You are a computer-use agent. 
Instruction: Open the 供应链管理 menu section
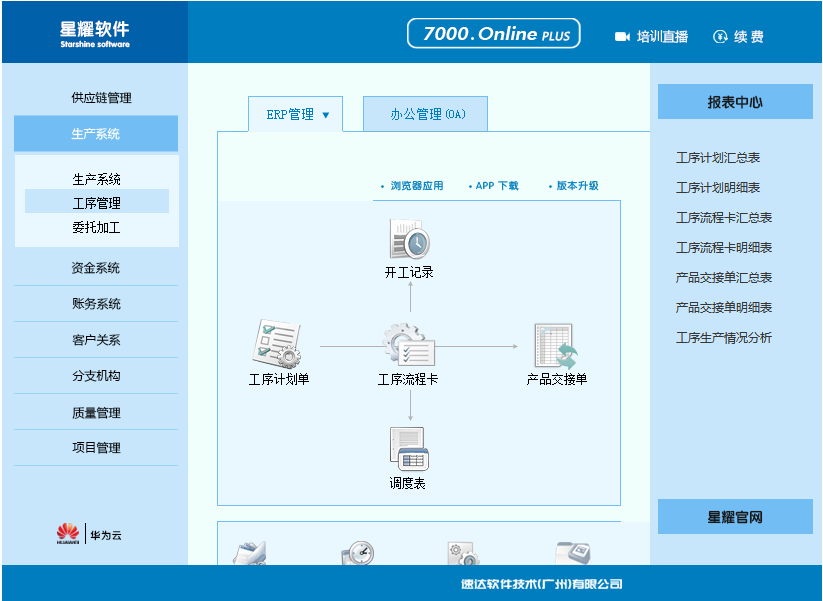coord(101,98)
